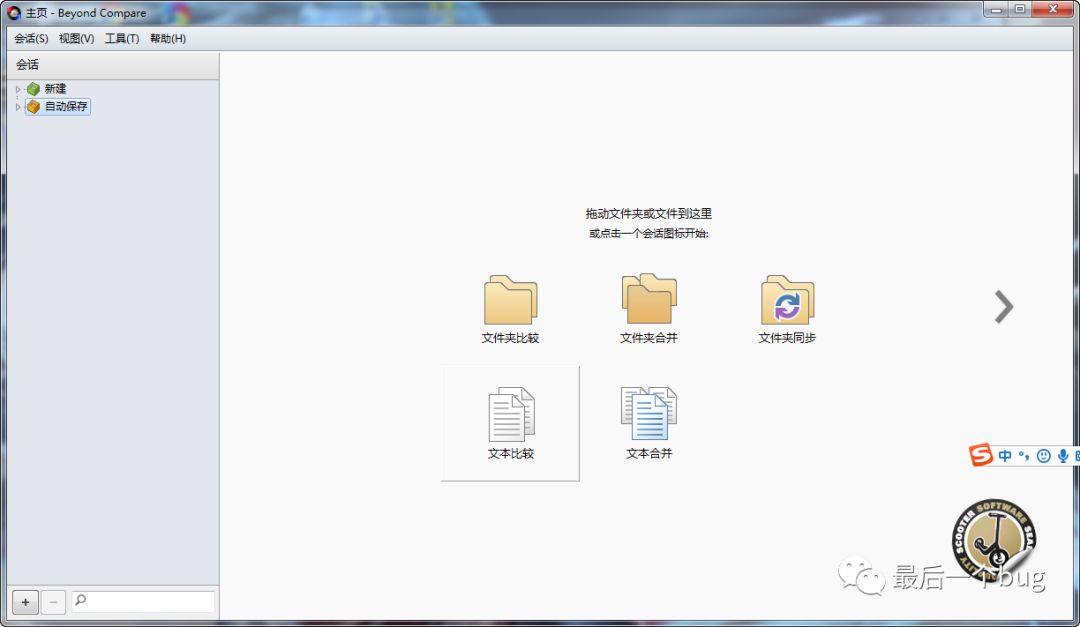Open the 视图(V) menu
This screenshot has height=627, width=1080.
click(x=76, y=39)
